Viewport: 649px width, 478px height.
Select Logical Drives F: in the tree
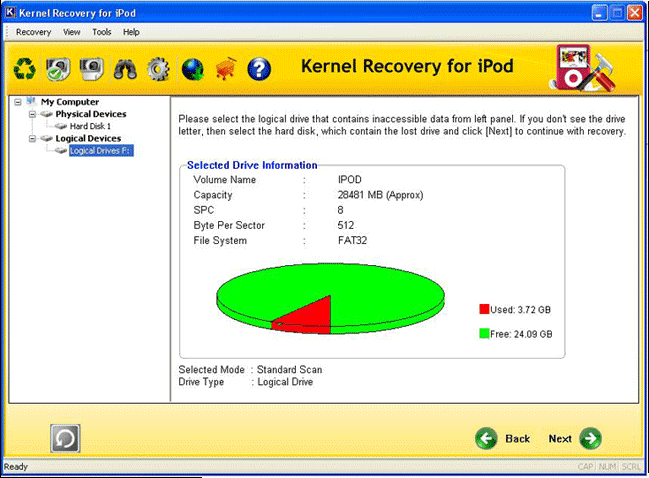(101, 151)
